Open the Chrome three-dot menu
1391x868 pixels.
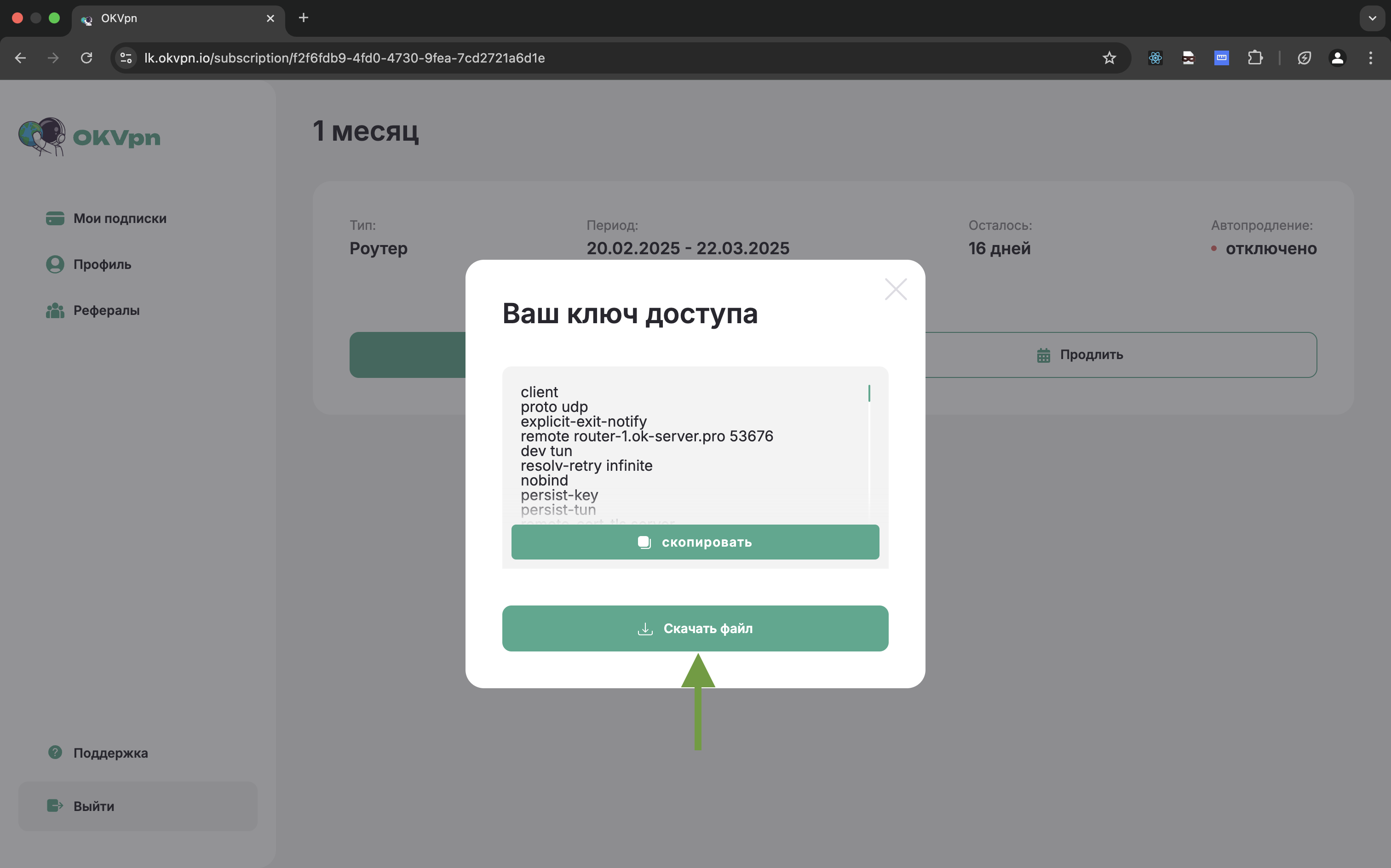[x=1370, y=58]
